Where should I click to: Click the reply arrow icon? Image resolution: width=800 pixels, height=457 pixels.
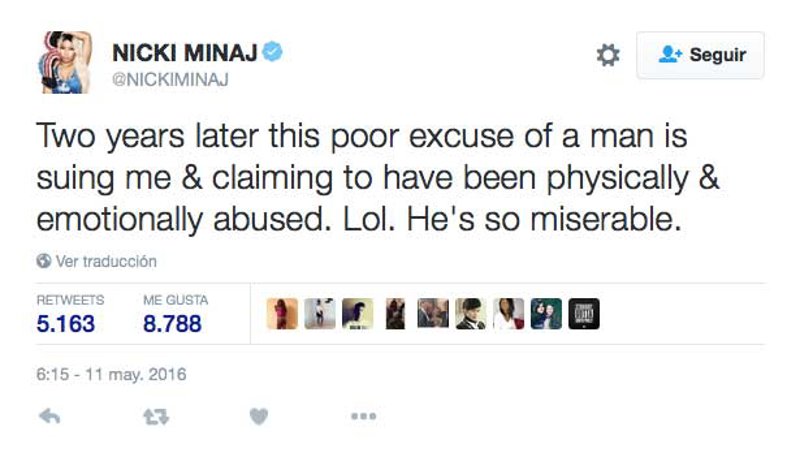pos(49,416)
